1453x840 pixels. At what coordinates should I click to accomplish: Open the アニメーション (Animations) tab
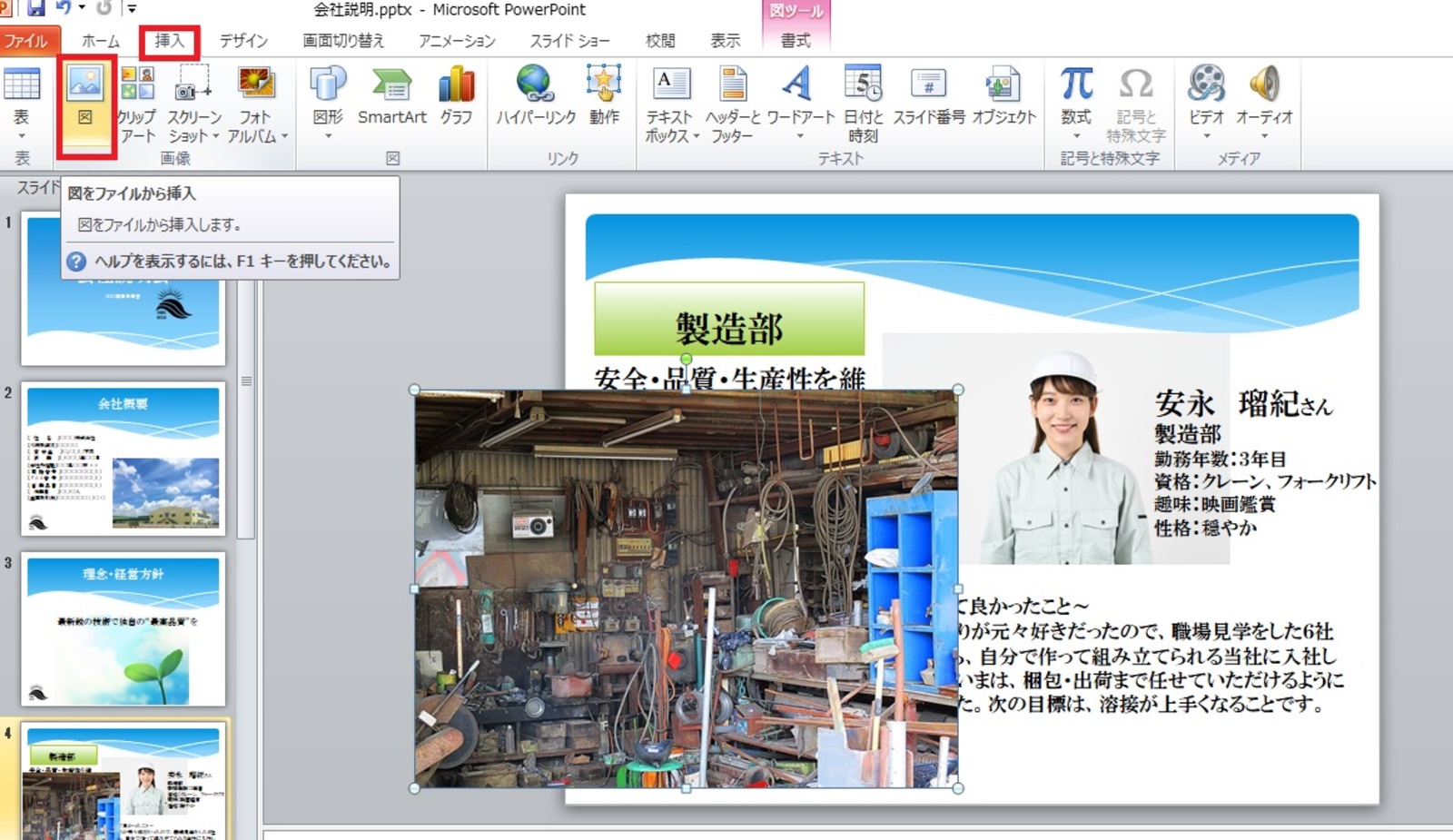click(457, 41)
